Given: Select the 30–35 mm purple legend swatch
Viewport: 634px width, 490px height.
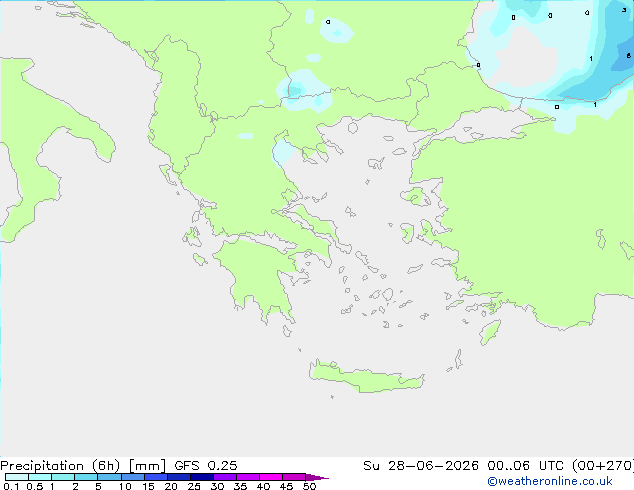Looking at the screenshot, I should 225,477.
